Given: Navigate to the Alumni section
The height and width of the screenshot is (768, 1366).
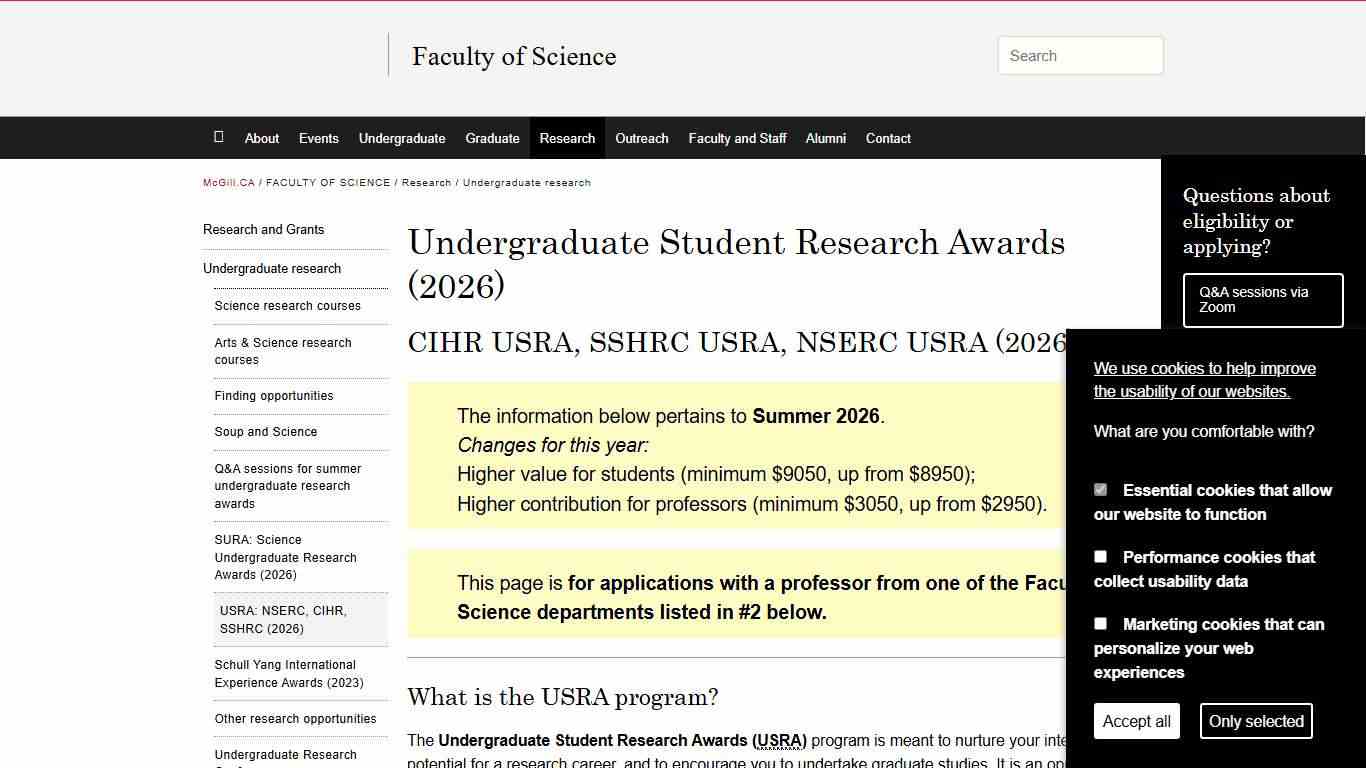Looking at the screenshot, I should click(826, 138).
